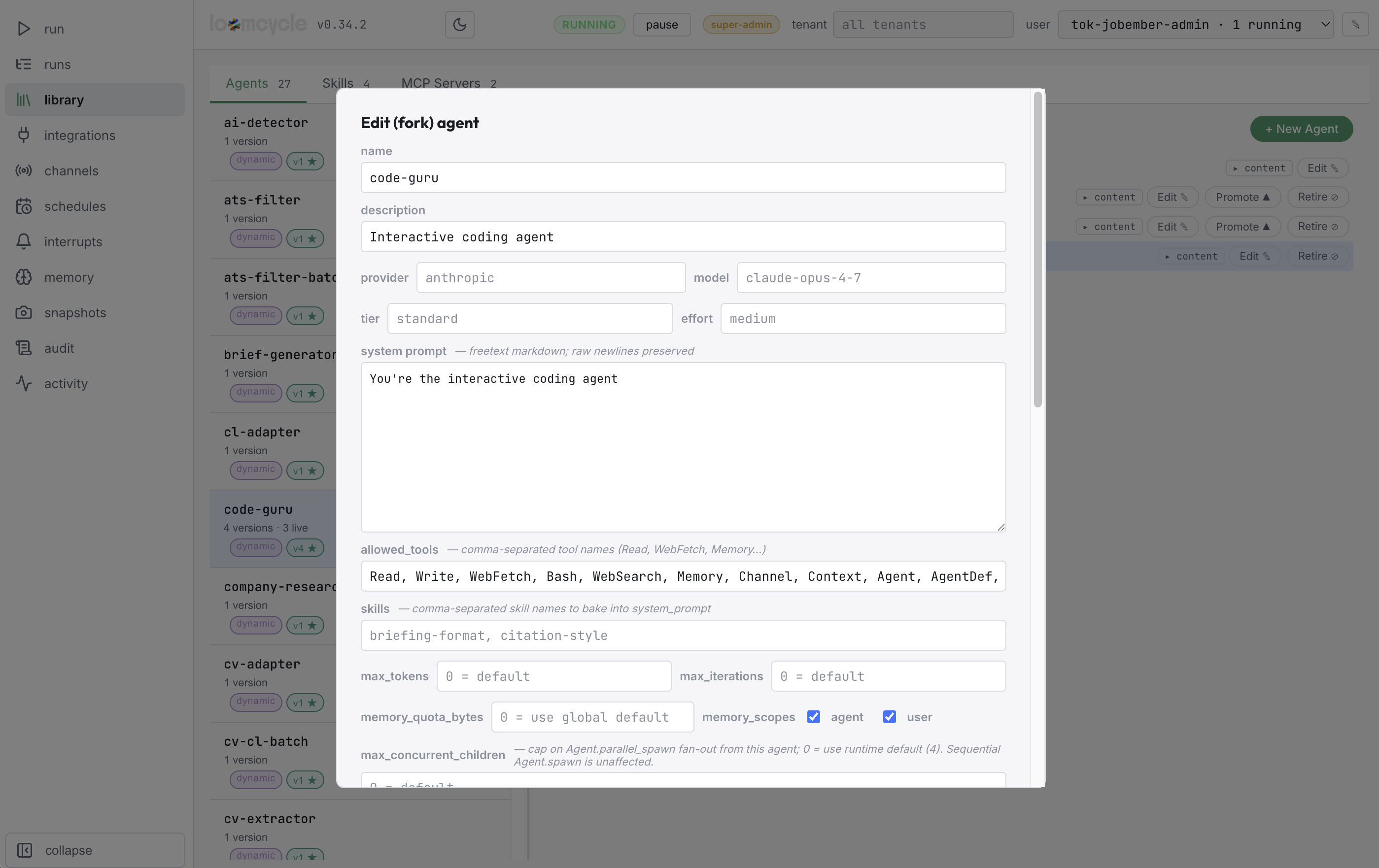Open channels broadcast icon

coord(24,170)
